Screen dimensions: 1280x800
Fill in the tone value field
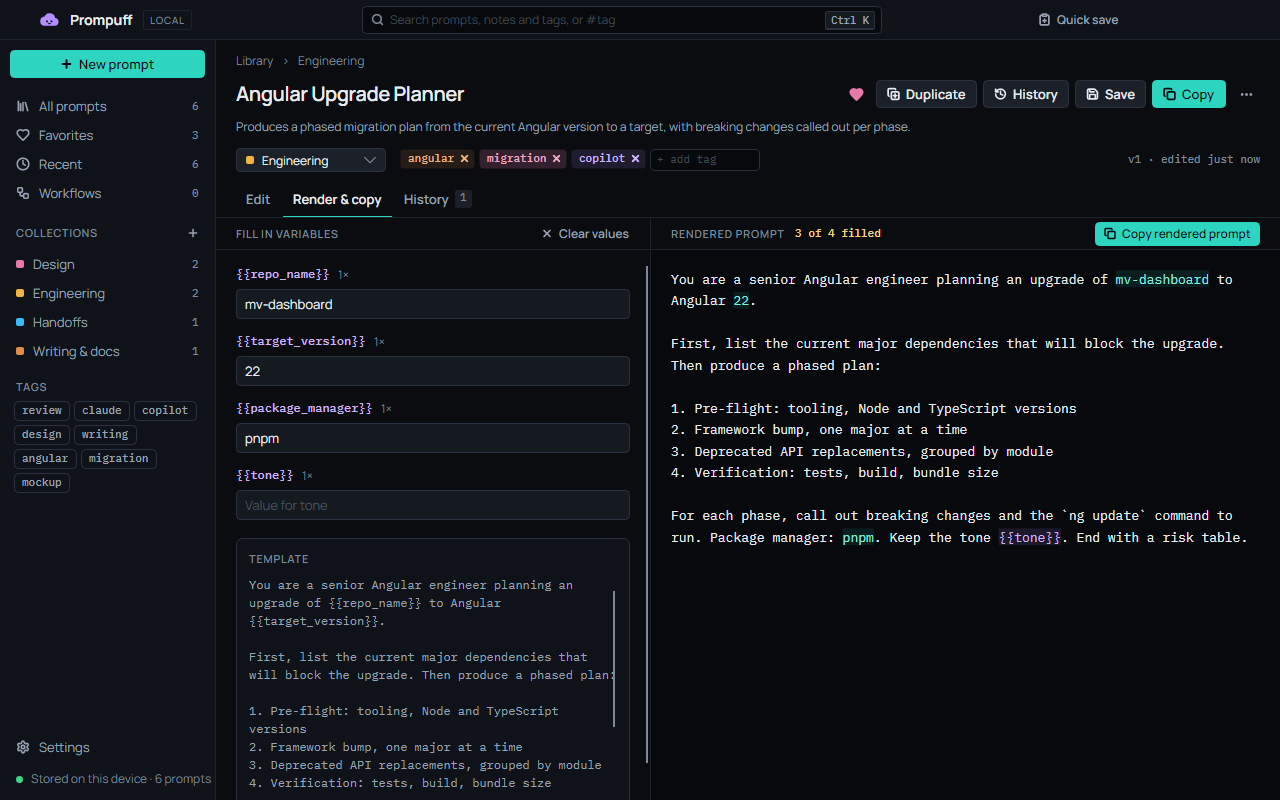[433, 505]
